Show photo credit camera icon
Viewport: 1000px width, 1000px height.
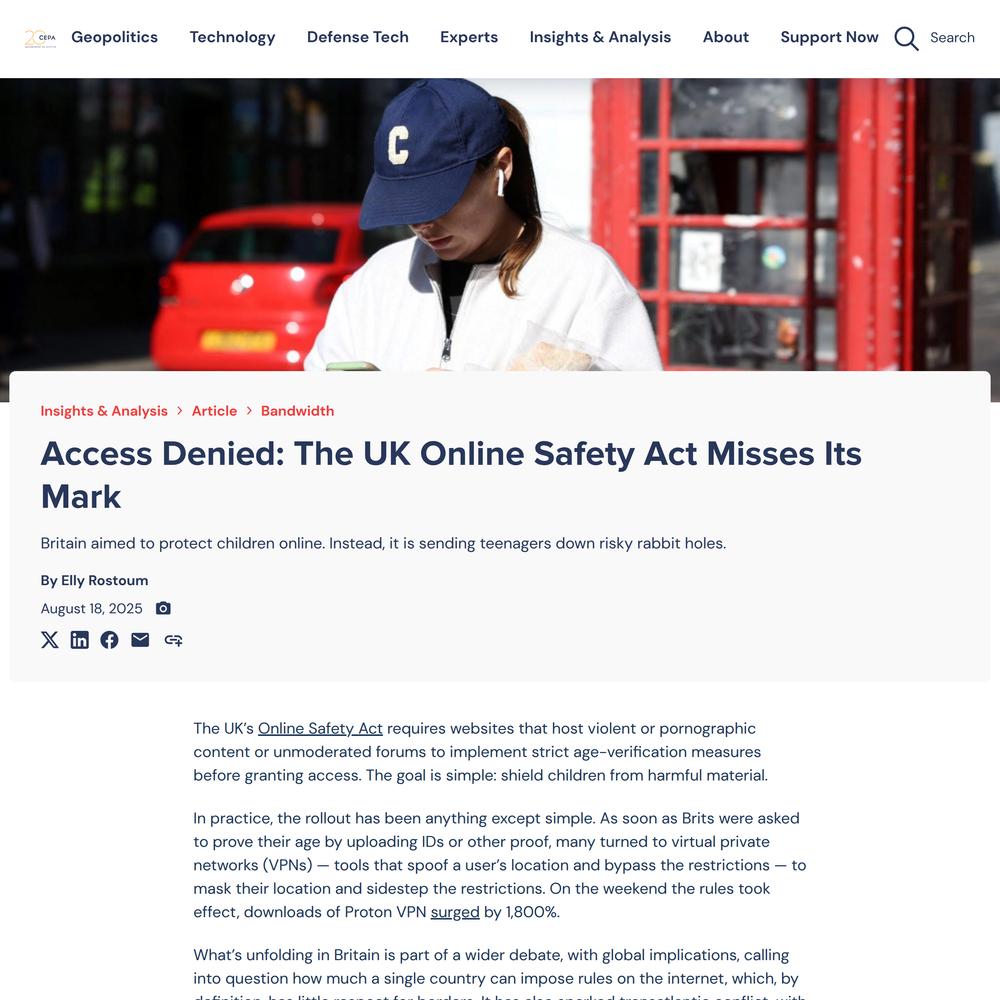163,608
